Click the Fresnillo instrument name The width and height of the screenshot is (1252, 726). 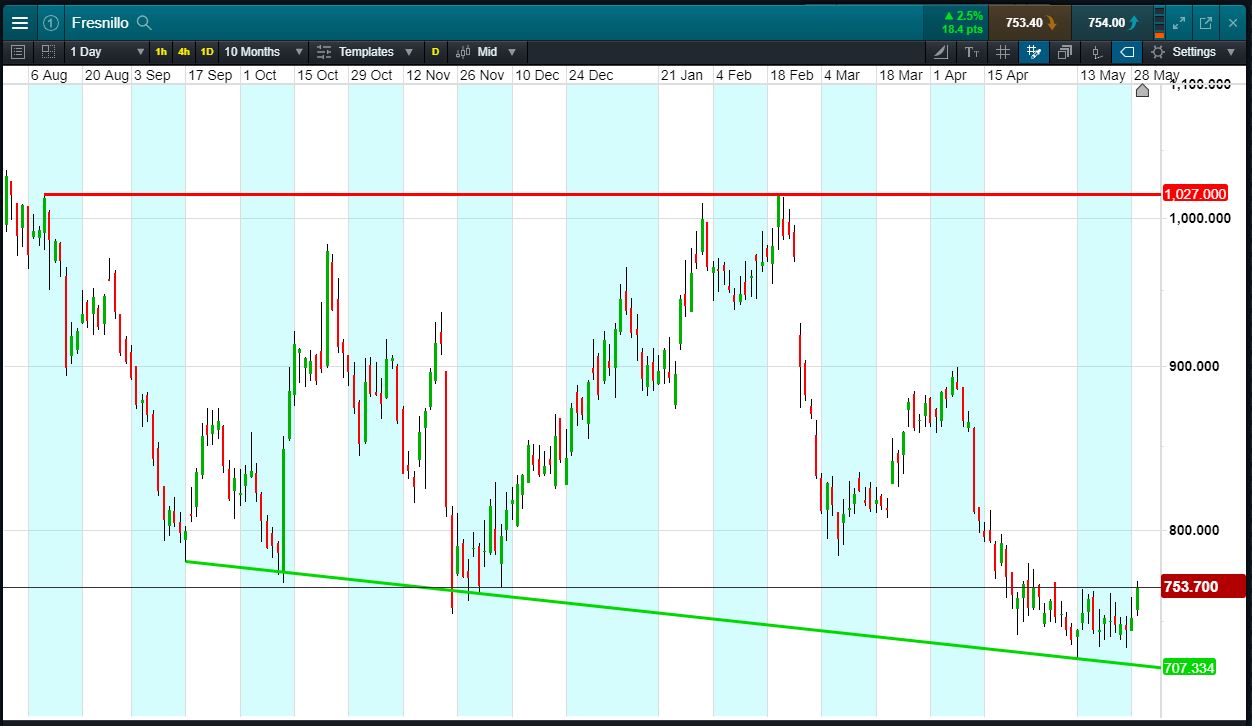100,22
